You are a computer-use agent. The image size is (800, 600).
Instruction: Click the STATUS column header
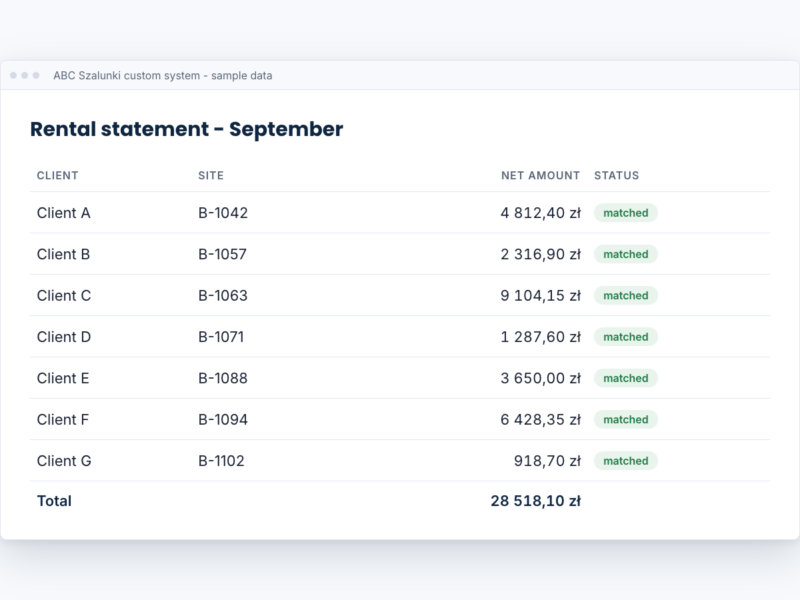click(x=616, y=176)
